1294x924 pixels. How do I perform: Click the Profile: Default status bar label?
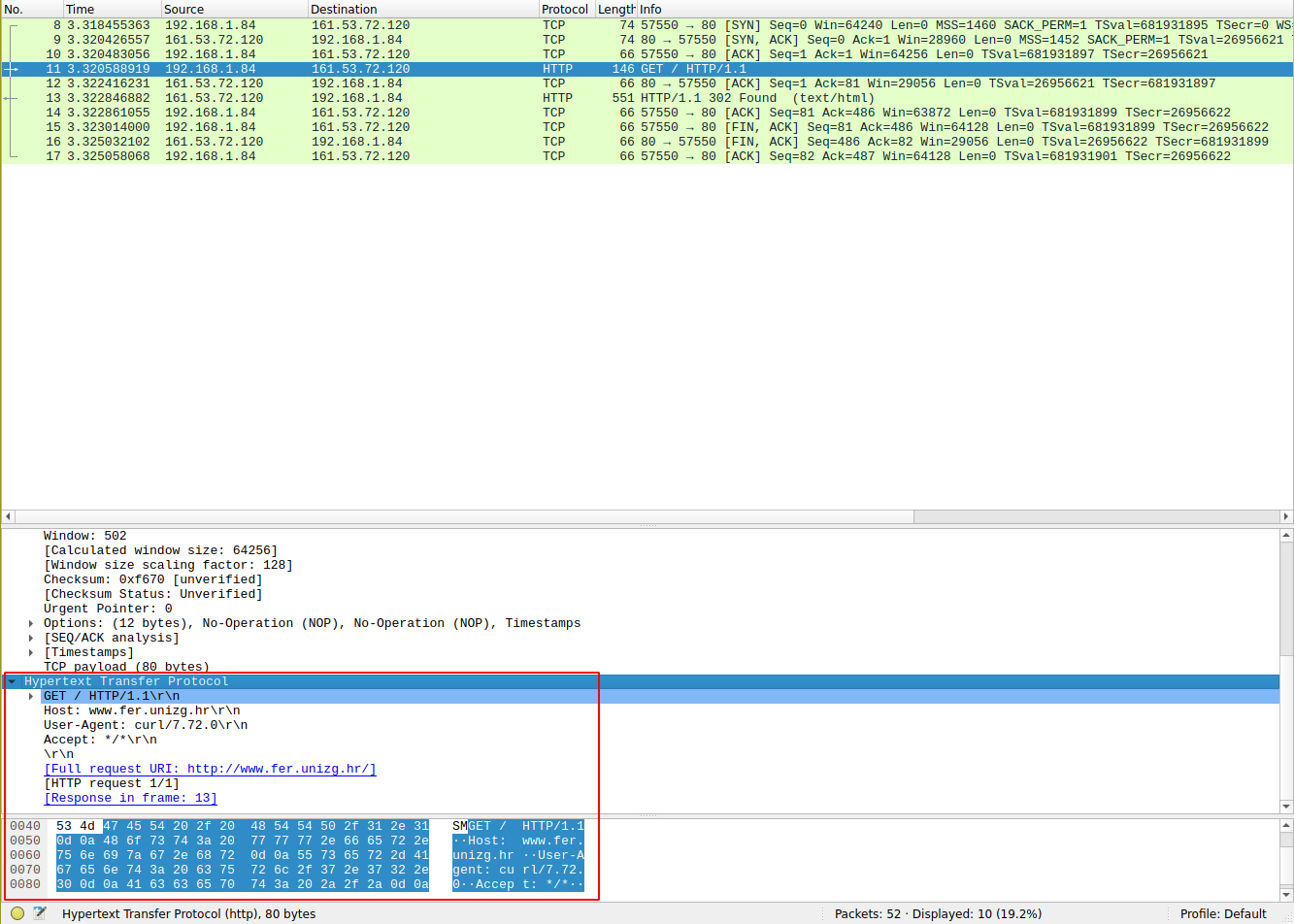point(1222,913)
